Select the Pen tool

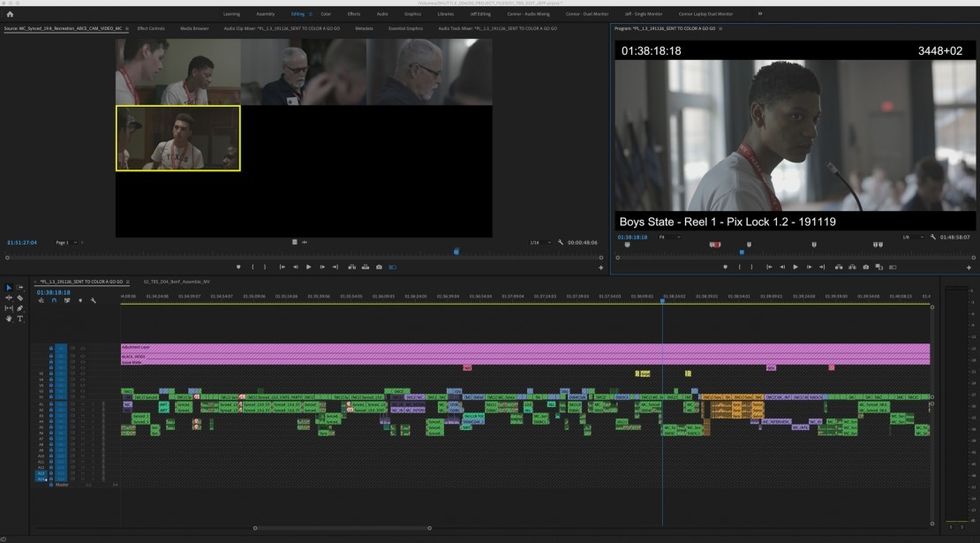coord(20,308)
